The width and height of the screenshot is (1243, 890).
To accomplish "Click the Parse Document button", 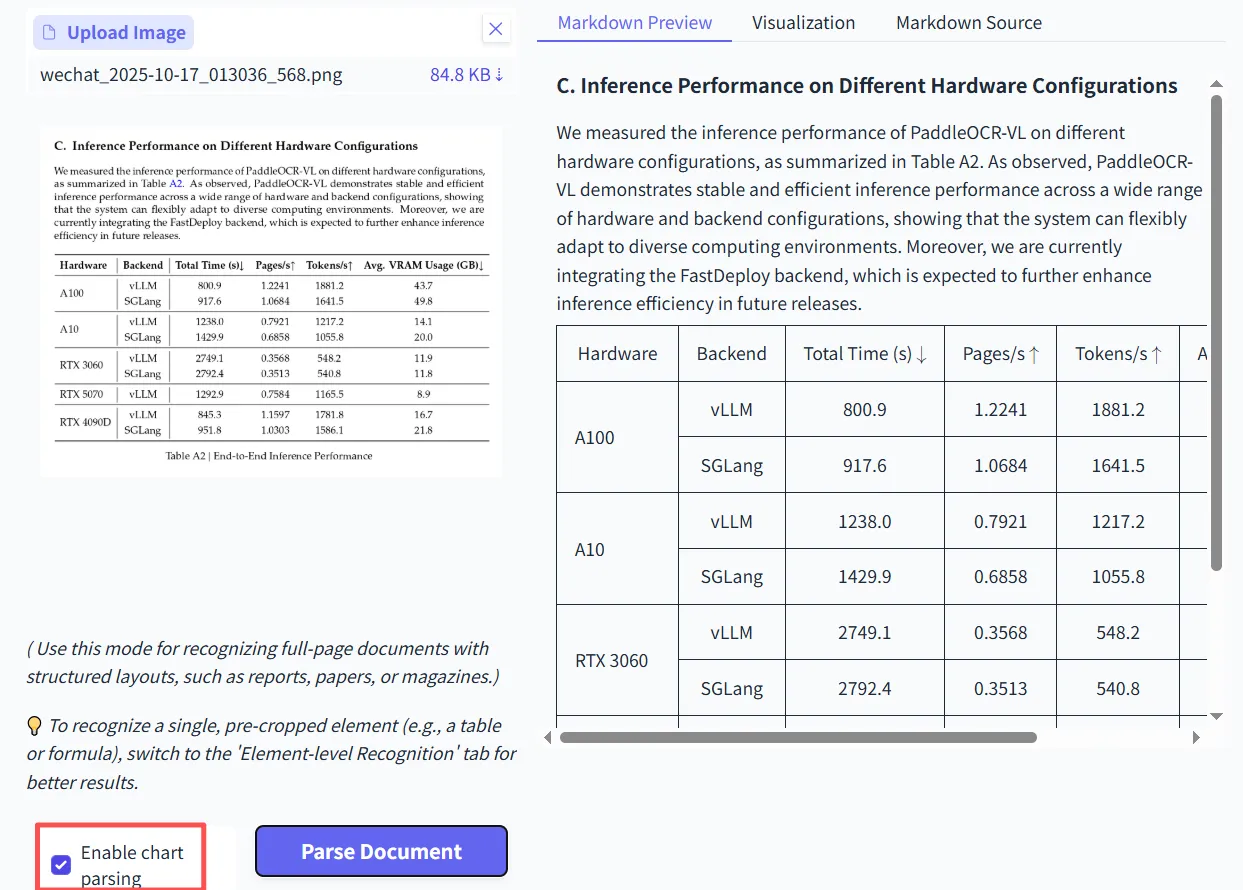I will 381,852.
